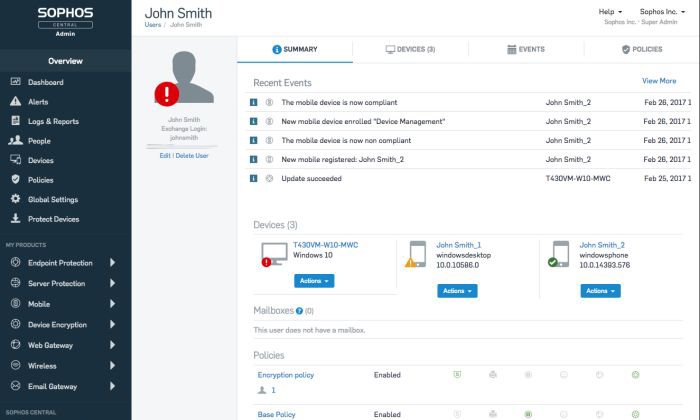Click 'The mobile device is now non compliant' event
Image resolution: width=700 pixels, height=420 pixels.
(x=346, y=140)
